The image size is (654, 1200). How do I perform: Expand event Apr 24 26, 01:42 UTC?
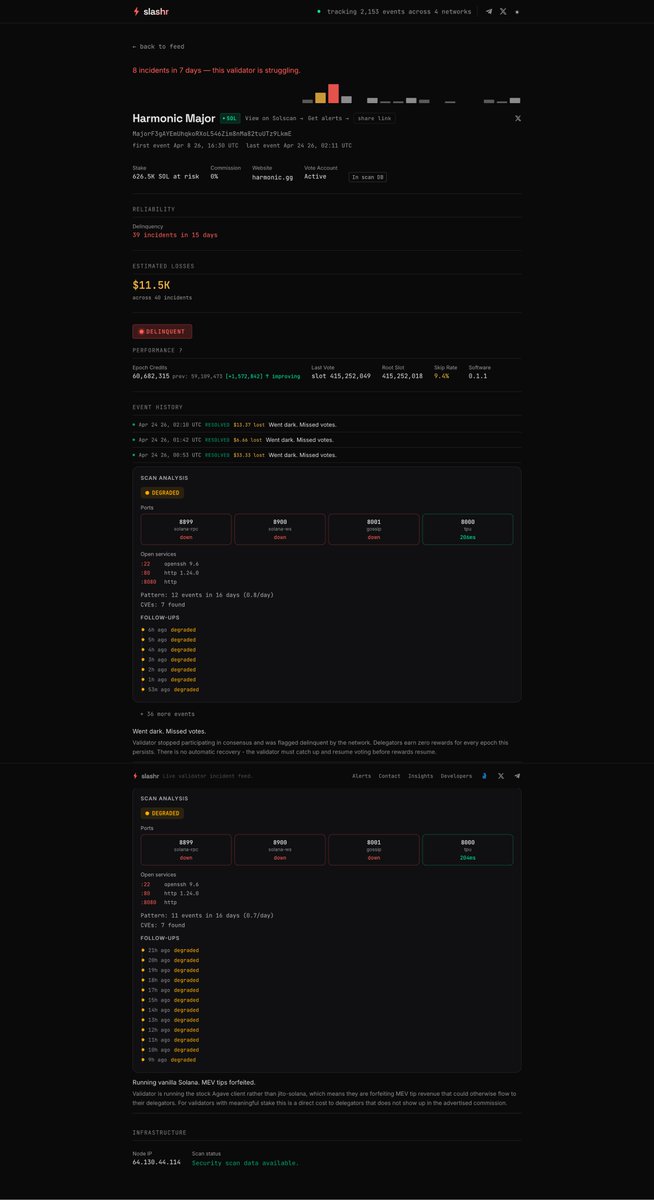tap(327, 439)
